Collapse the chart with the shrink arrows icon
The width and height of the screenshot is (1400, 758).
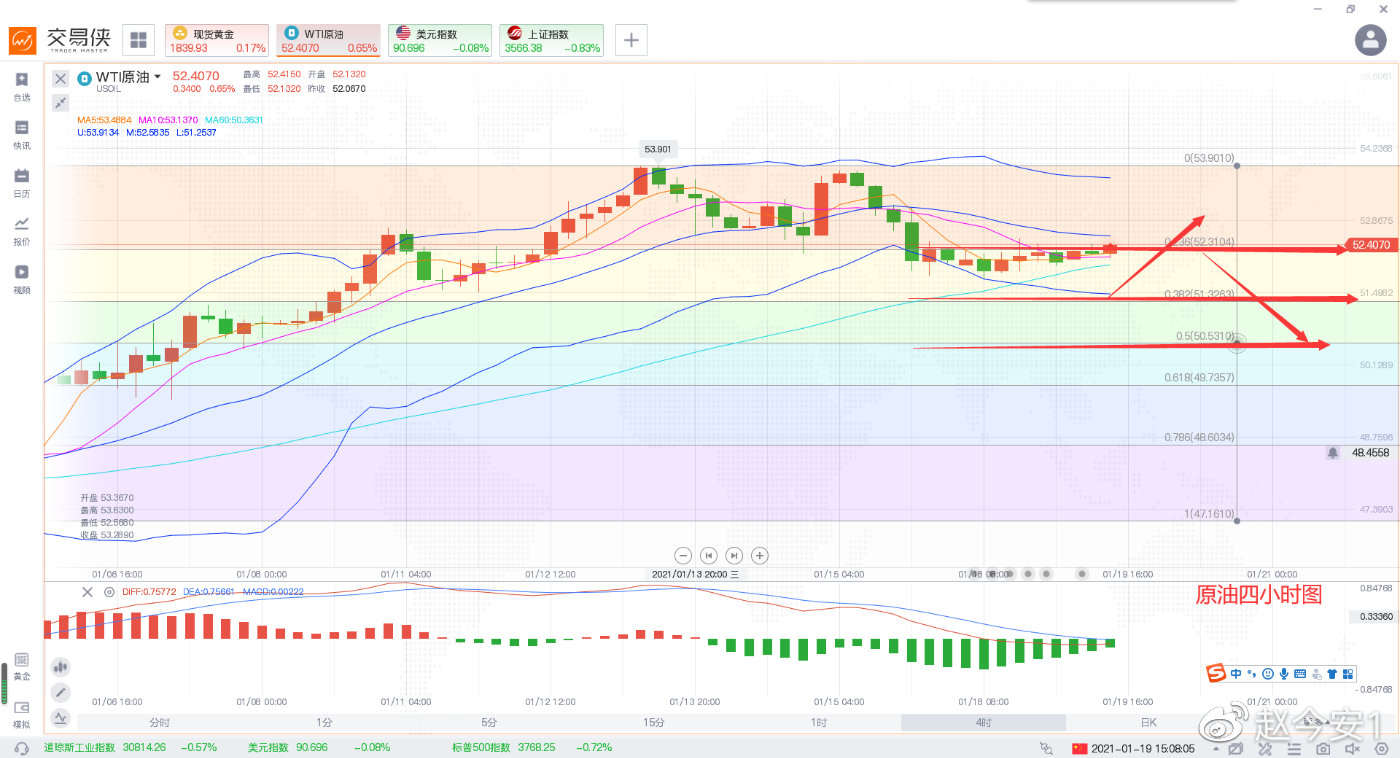coord(60,102)
